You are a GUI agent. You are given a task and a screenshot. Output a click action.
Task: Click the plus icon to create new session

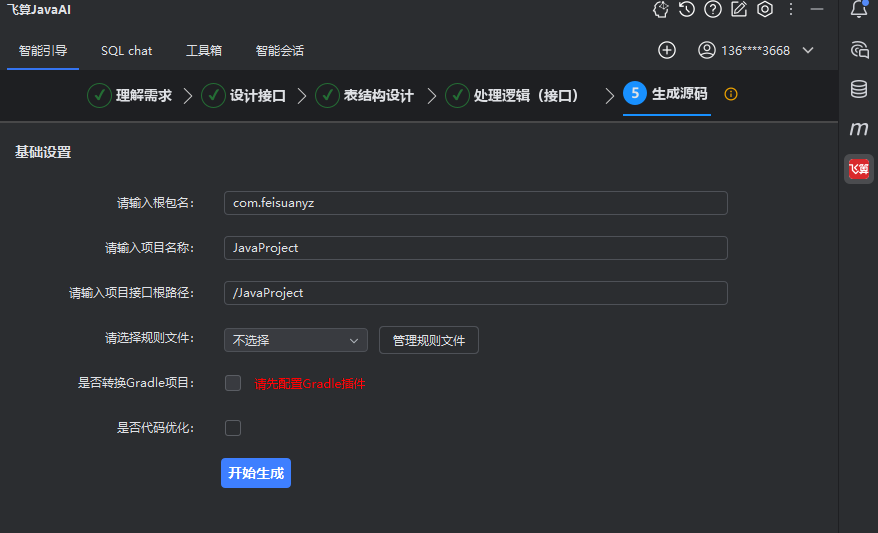click(667, 50)
